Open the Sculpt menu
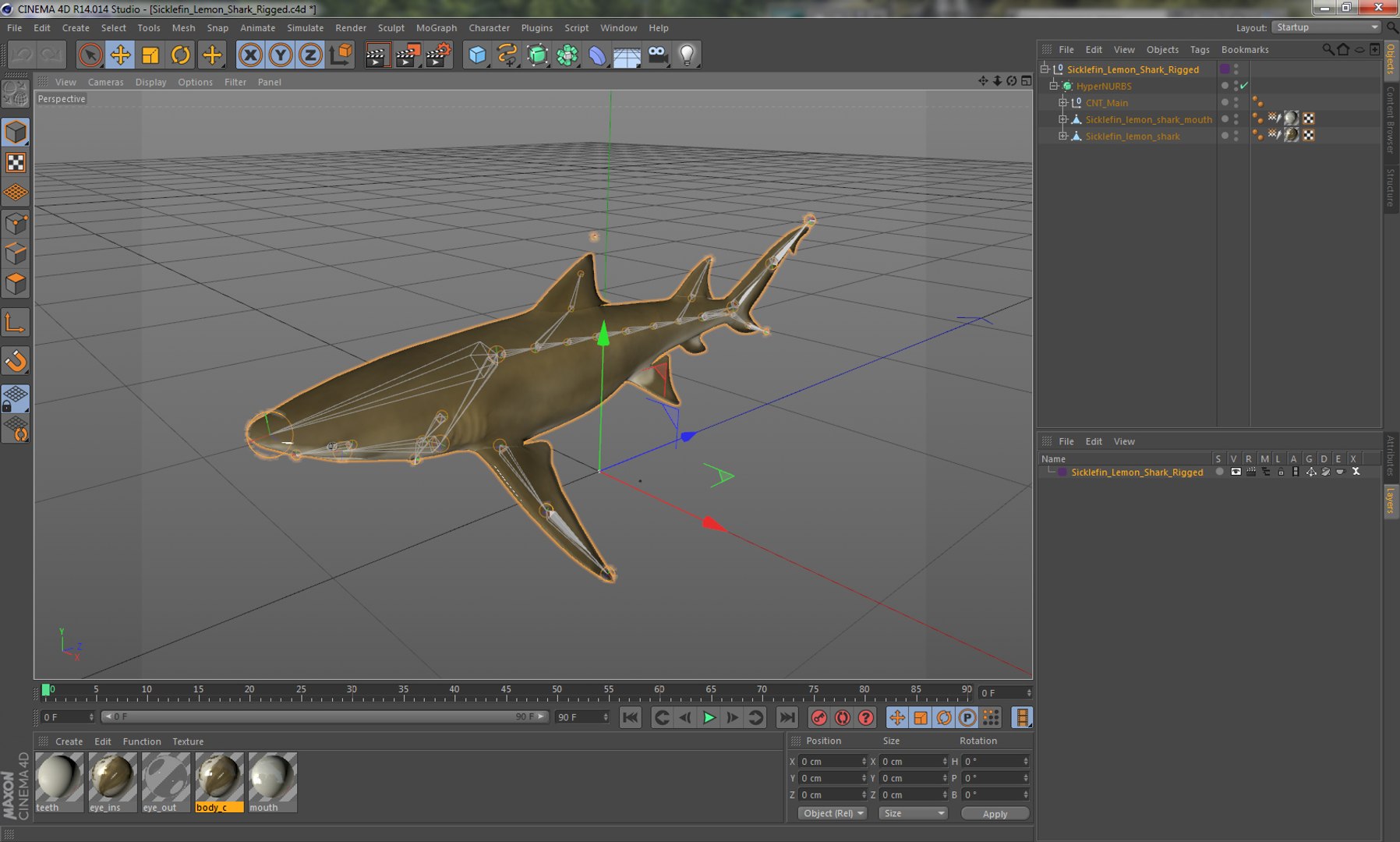The height and width of the screenshot is (842, 1400). coord(391,28)
